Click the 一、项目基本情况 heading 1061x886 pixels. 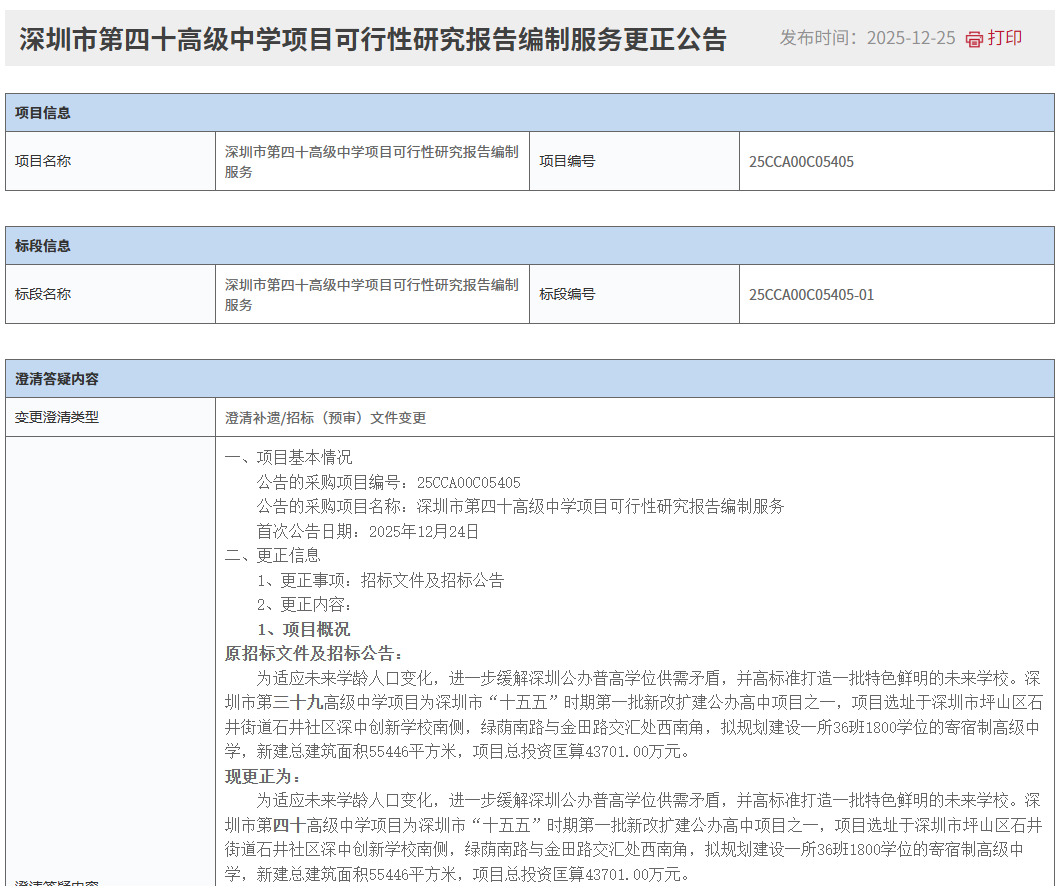288,457
